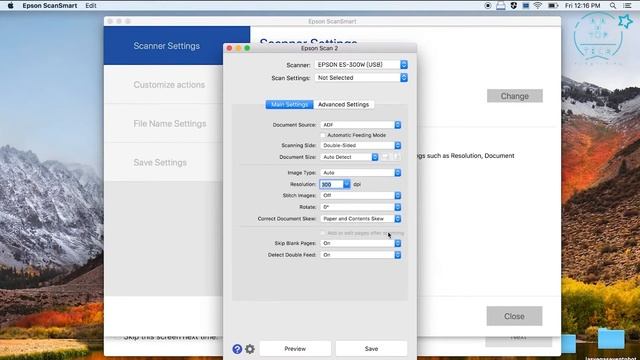Minimize the Epson Scan 2 window
640x360 pixels.
pyautogui.click(x=238, y=48)
